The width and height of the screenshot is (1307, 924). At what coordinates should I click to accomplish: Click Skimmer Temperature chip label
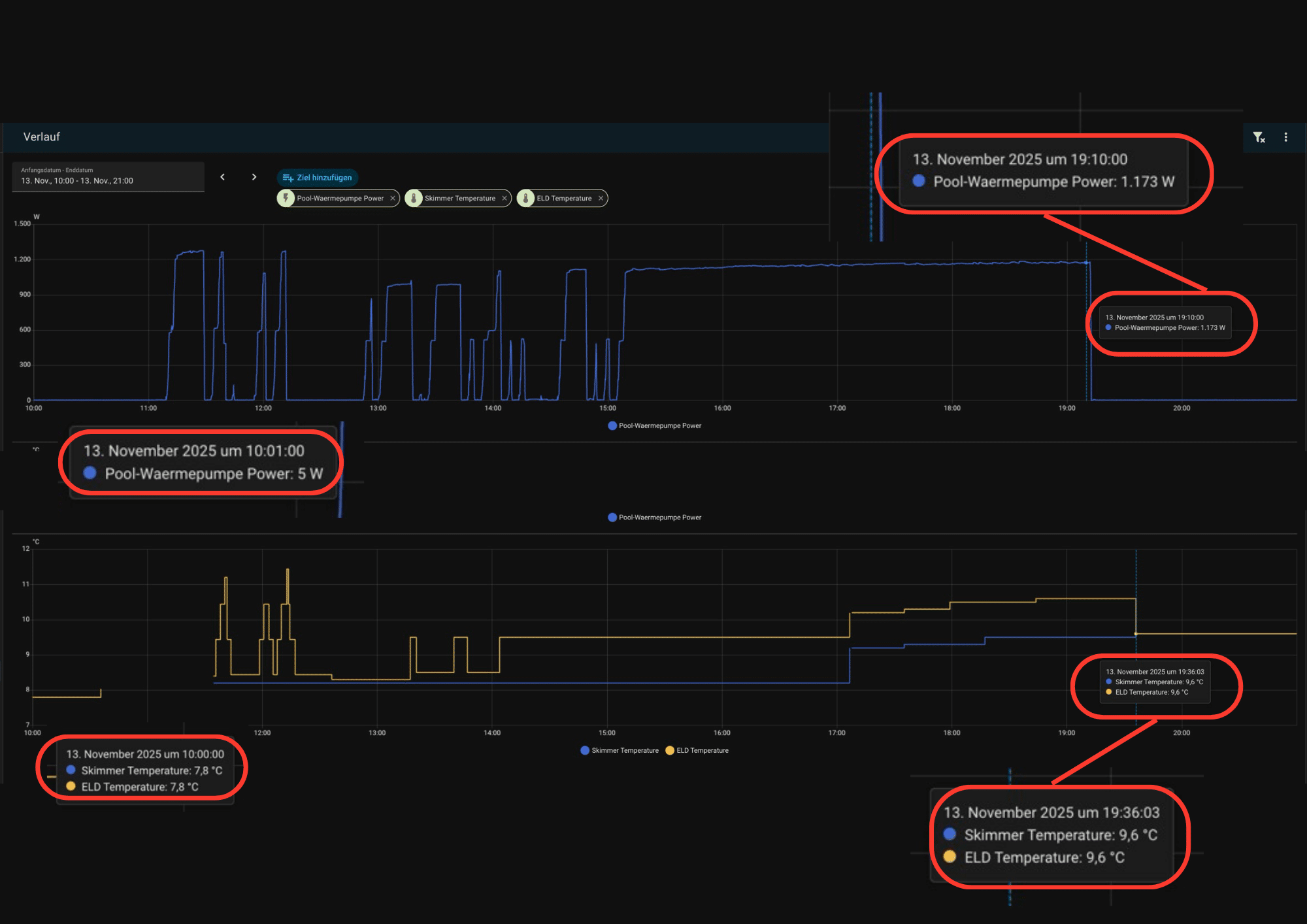[459, 198]
